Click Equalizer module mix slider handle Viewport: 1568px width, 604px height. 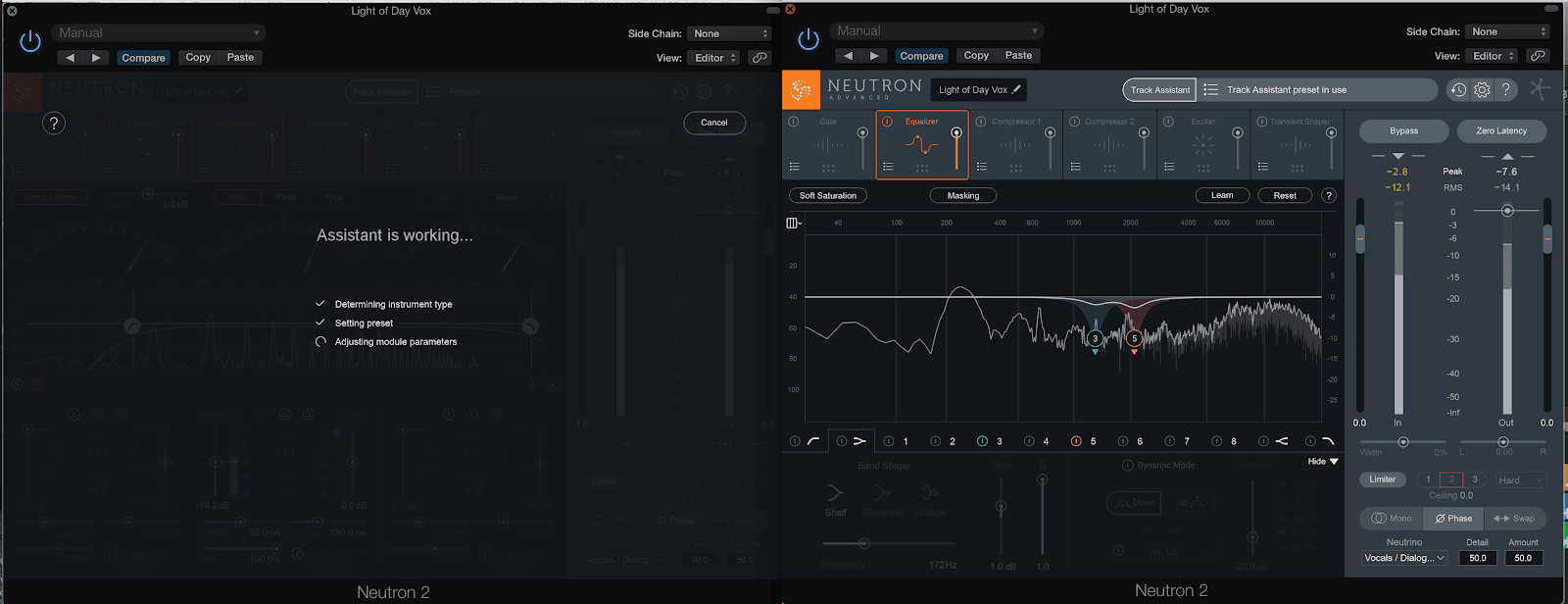click(956, 133)
